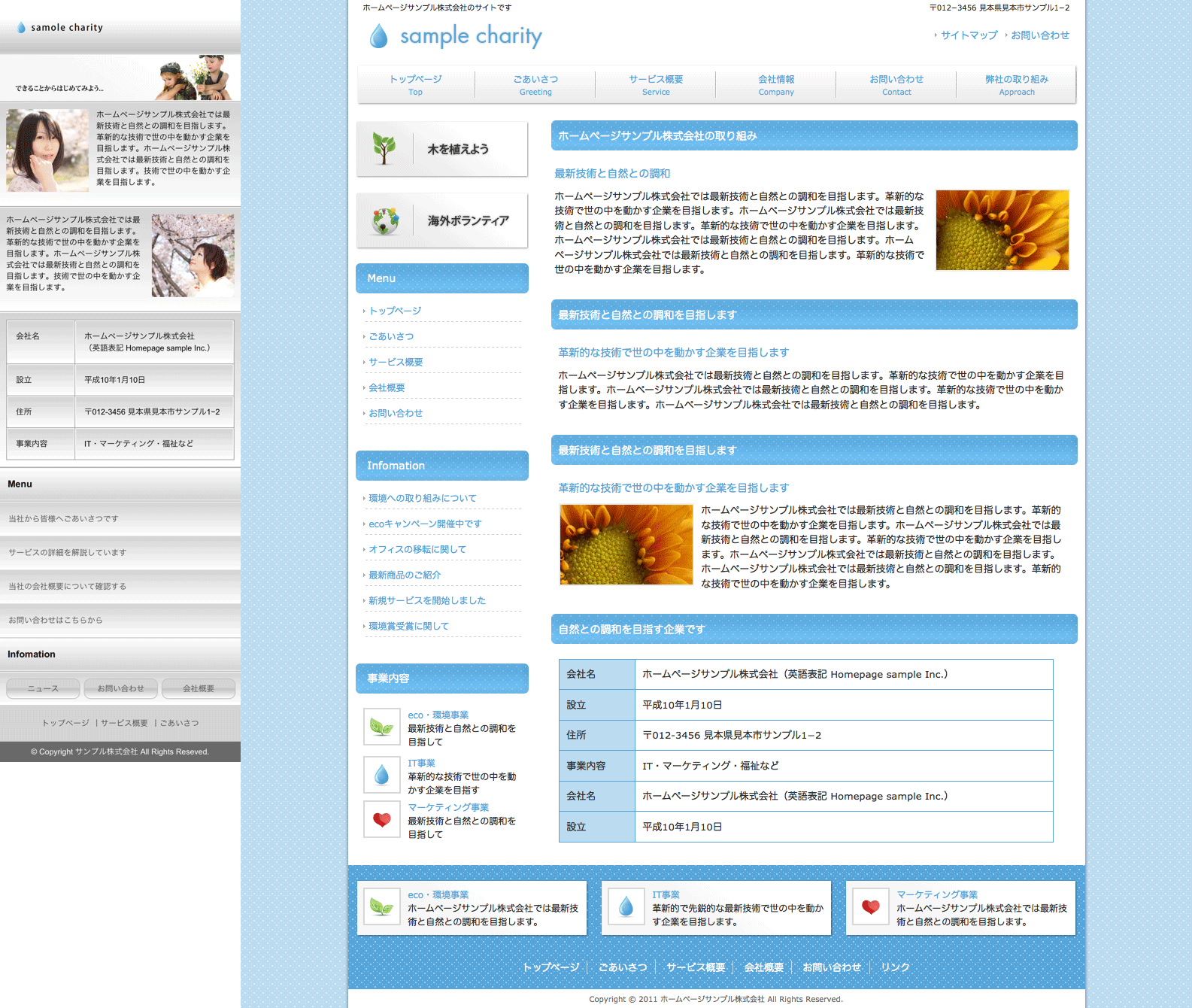Click the sunflower image beside the top article

point(1002,230)
